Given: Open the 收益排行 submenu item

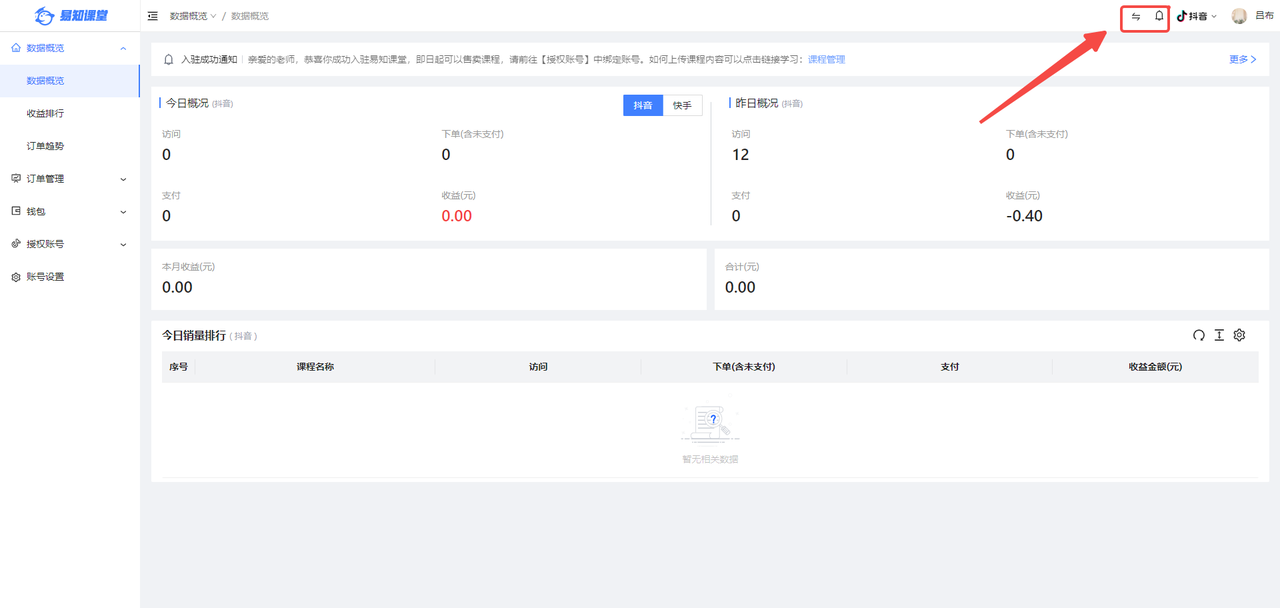Looking at the screenshot, I should tap(70, 114).
